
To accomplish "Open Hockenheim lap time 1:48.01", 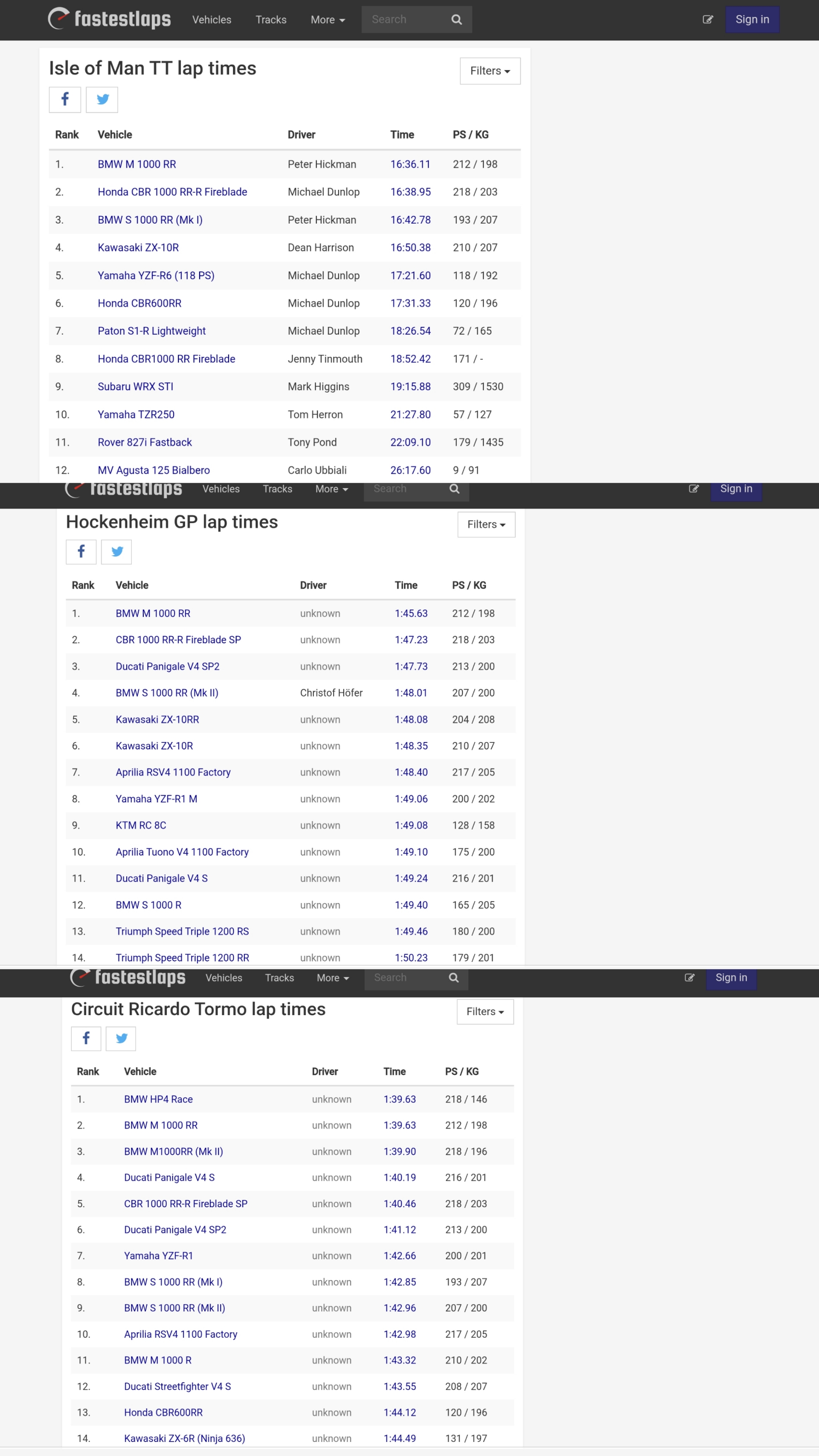I will [x=411, y=693].
